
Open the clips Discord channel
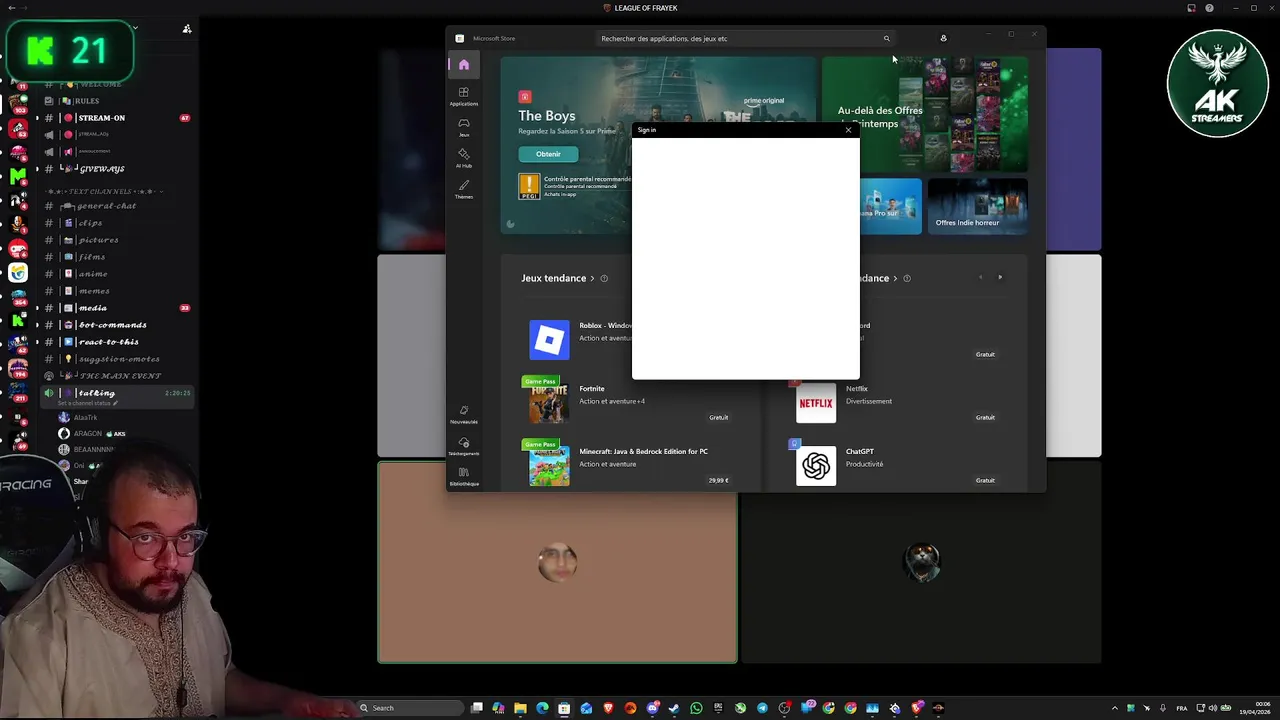pos(118,223)
